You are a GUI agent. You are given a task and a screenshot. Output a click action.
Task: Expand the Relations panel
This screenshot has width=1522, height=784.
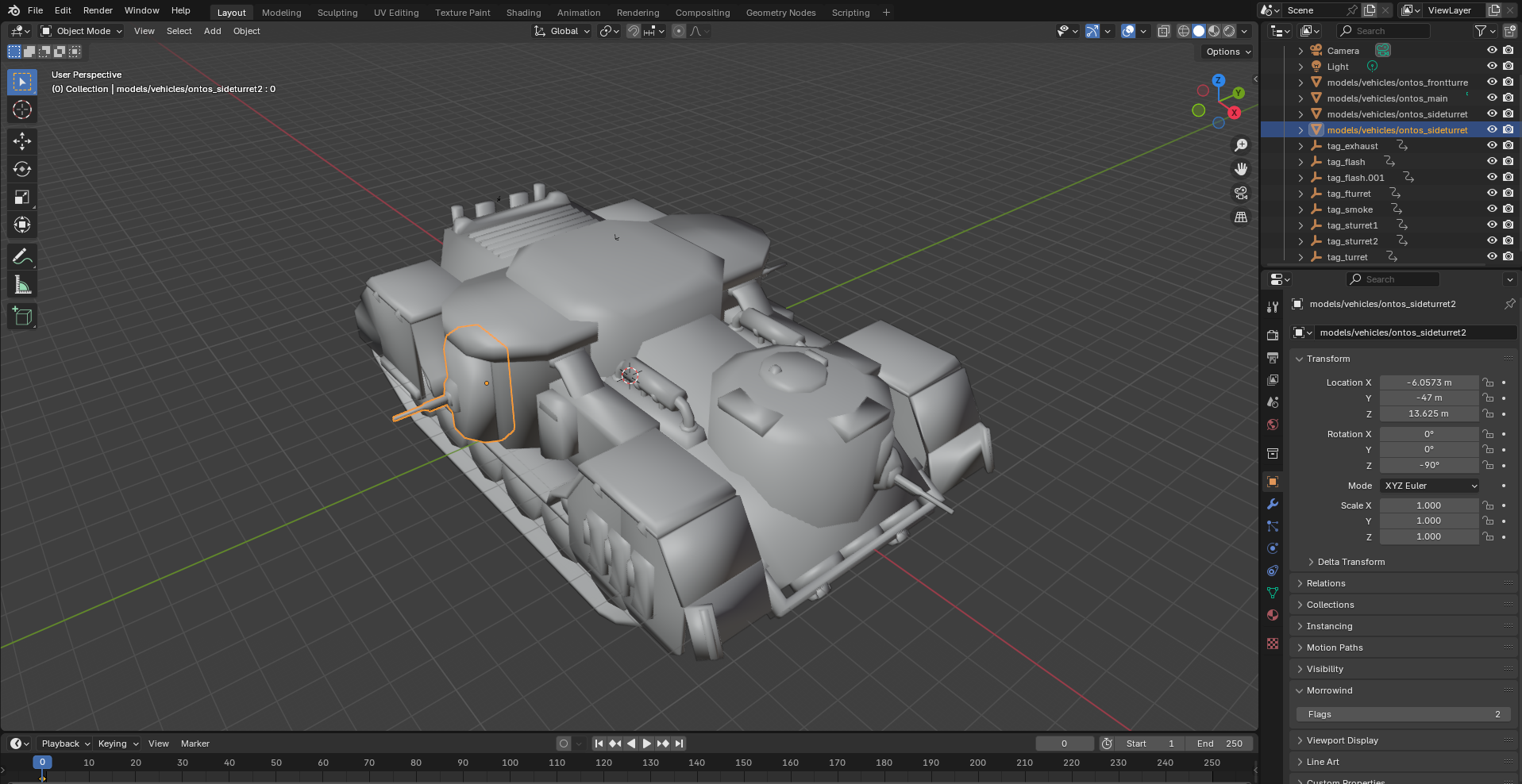coord(1326,583)
